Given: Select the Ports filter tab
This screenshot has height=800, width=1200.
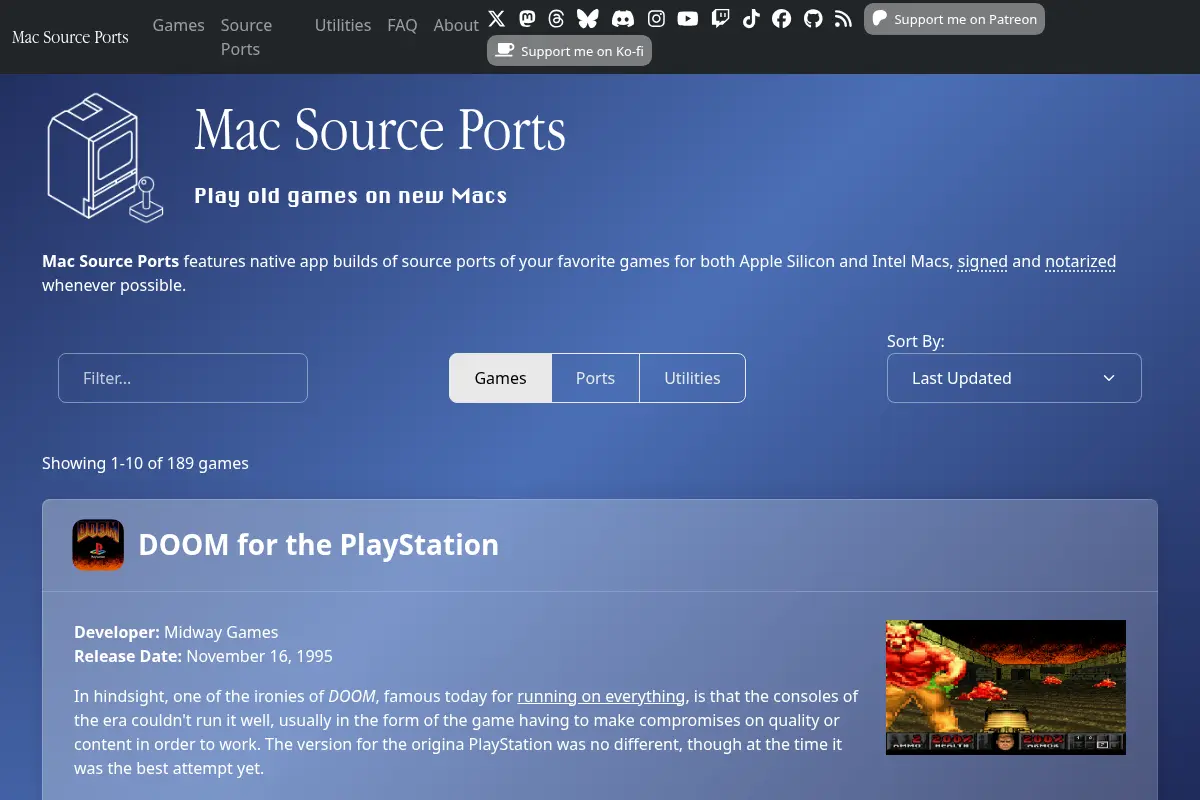Looking at the screenshot, I should [595, 378].
